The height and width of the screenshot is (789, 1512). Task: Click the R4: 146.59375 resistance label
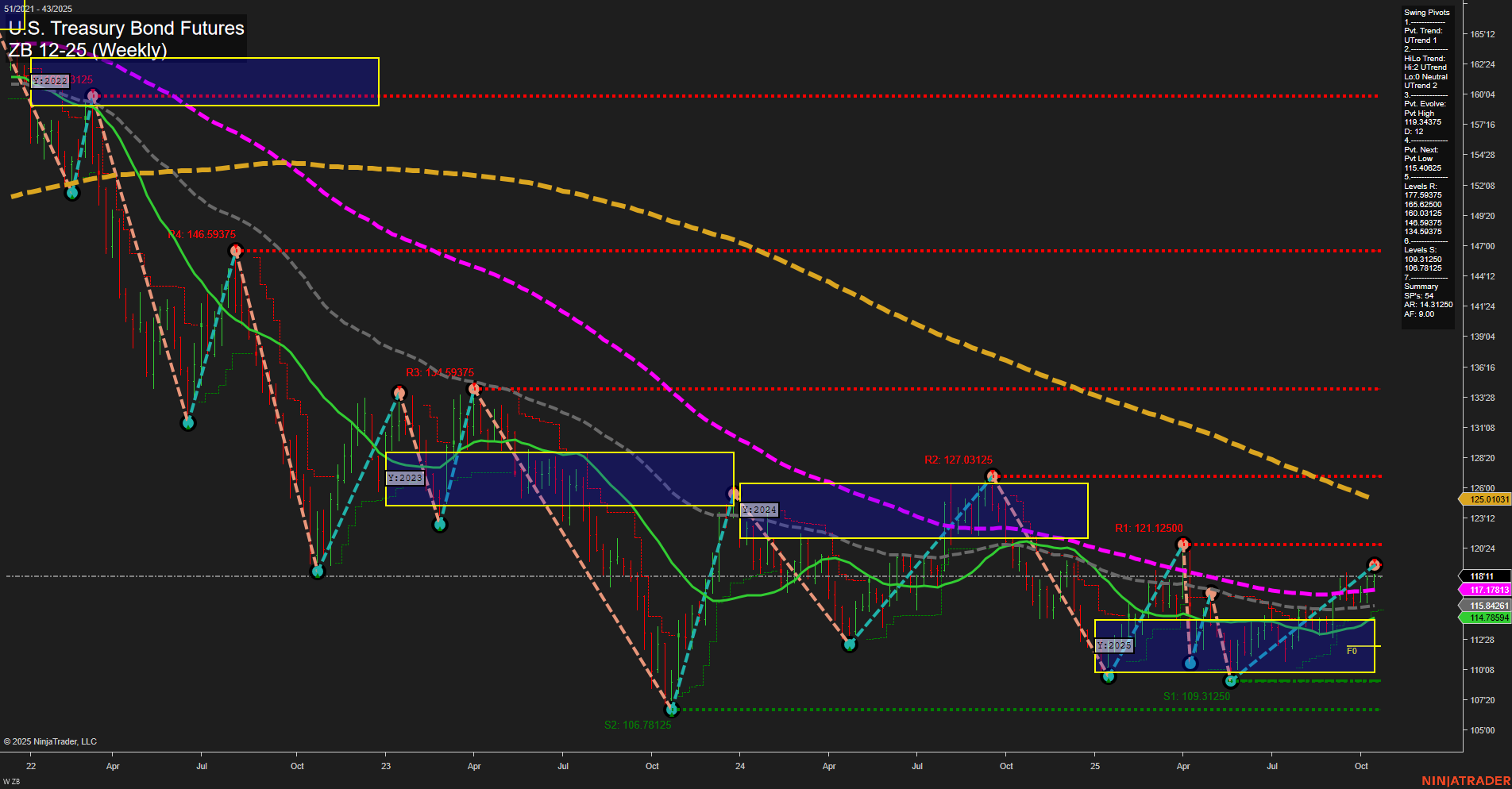202,234
